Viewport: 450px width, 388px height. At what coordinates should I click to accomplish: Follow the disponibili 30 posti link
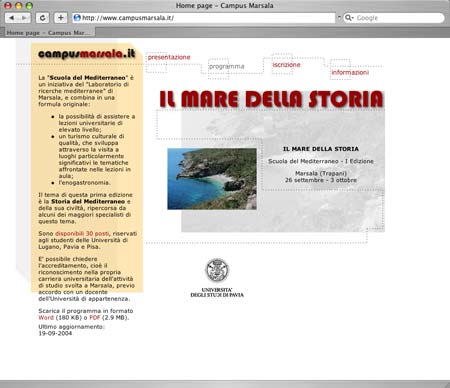[x=82, y=234]
